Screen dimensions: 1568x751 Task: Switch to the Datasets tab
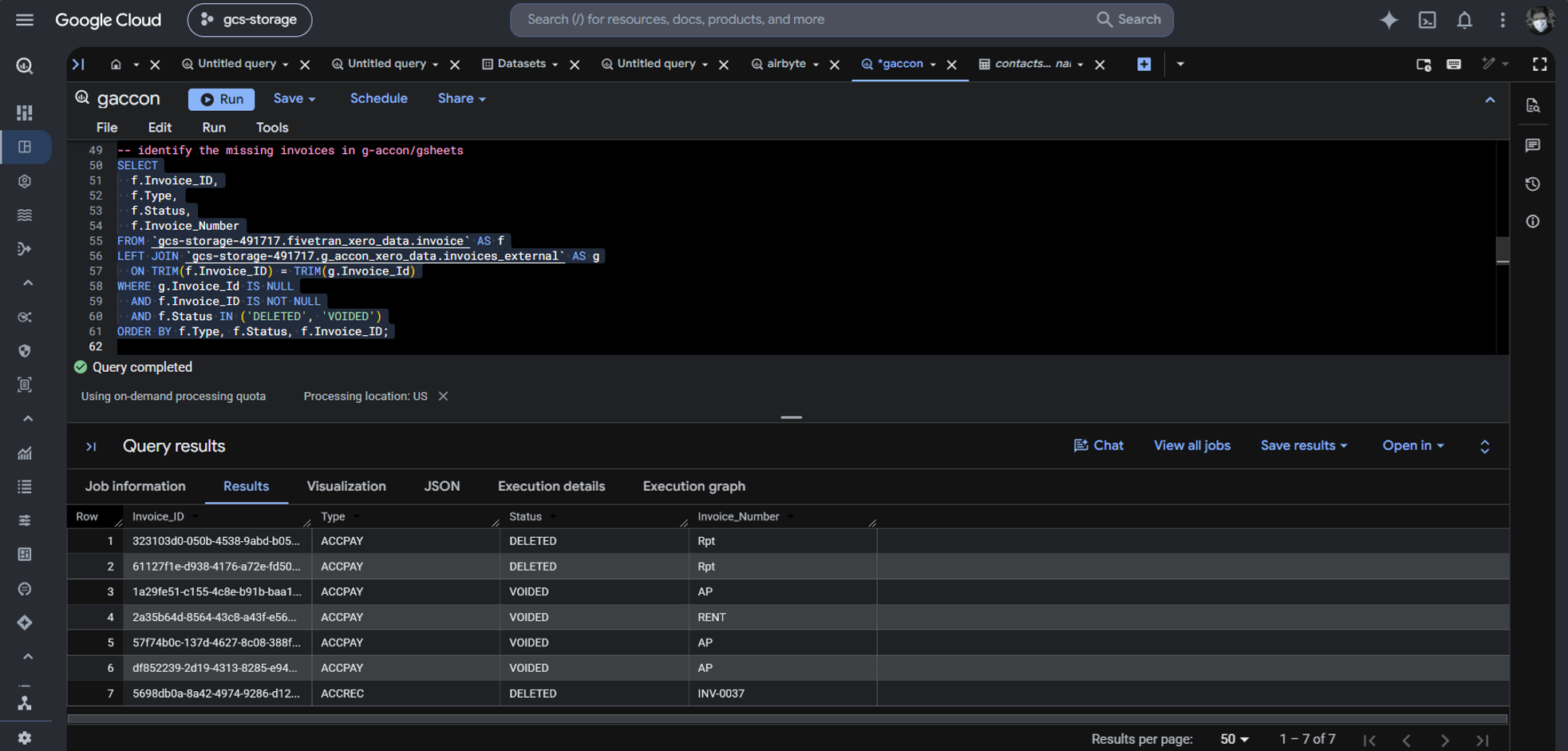(521, 64)
